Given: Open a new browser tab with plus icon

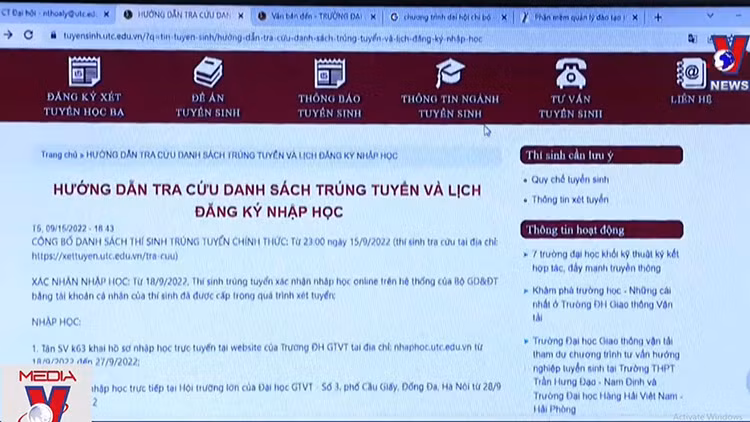Looking at the screenshot, I should click(x=658, y=18).
